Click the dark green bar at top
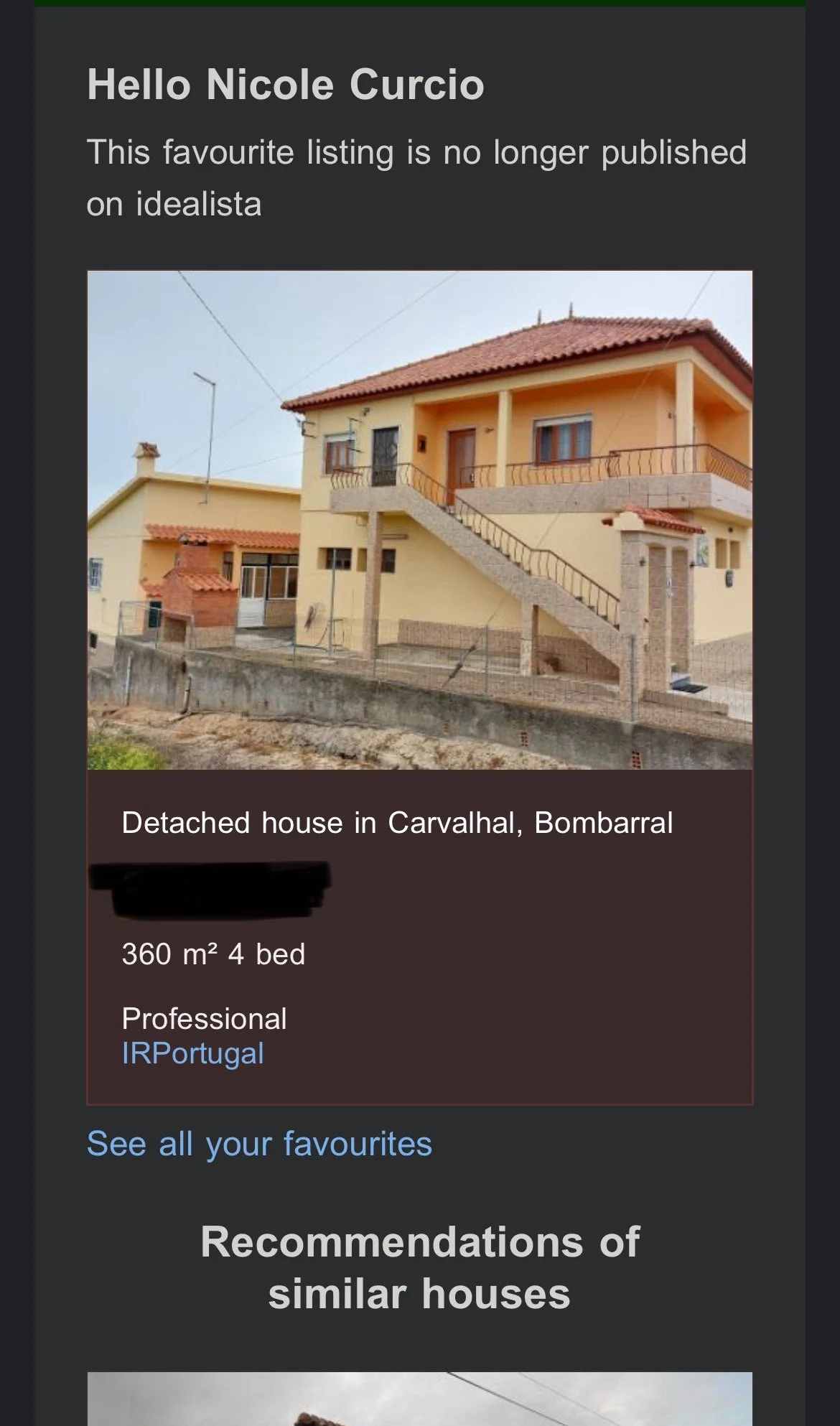The image size is (840, 1426). click(420, 3)
